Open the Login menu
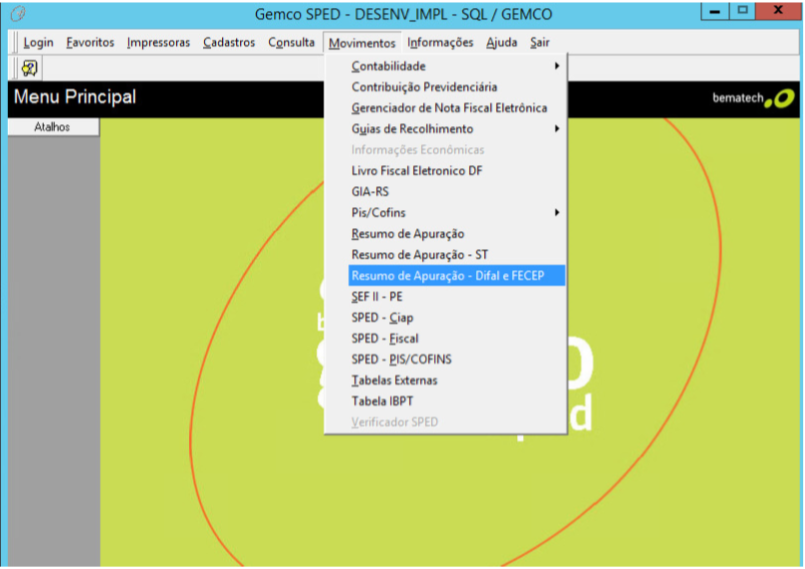The image size is (805, 569). pos(39,43)
